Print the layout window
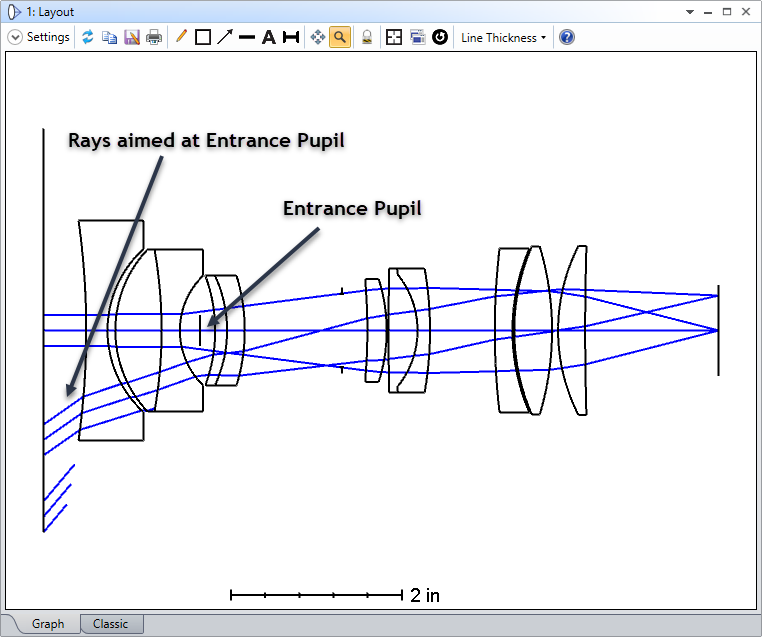 point(154,37)
